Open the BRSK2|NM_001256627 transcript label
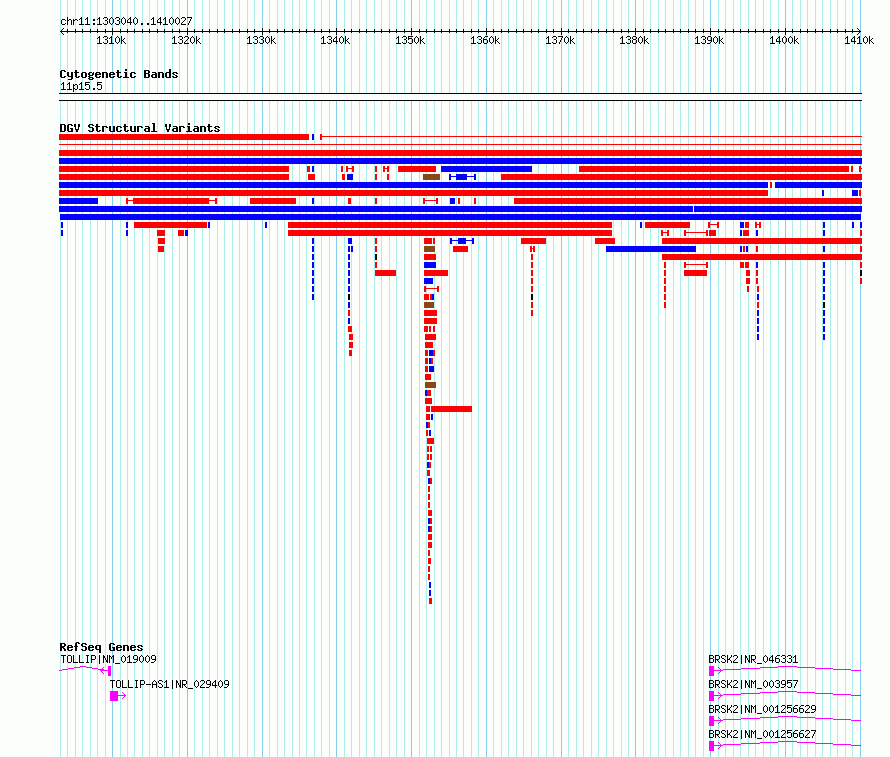This screenshot has height=757, width=890. pos(762,734)
